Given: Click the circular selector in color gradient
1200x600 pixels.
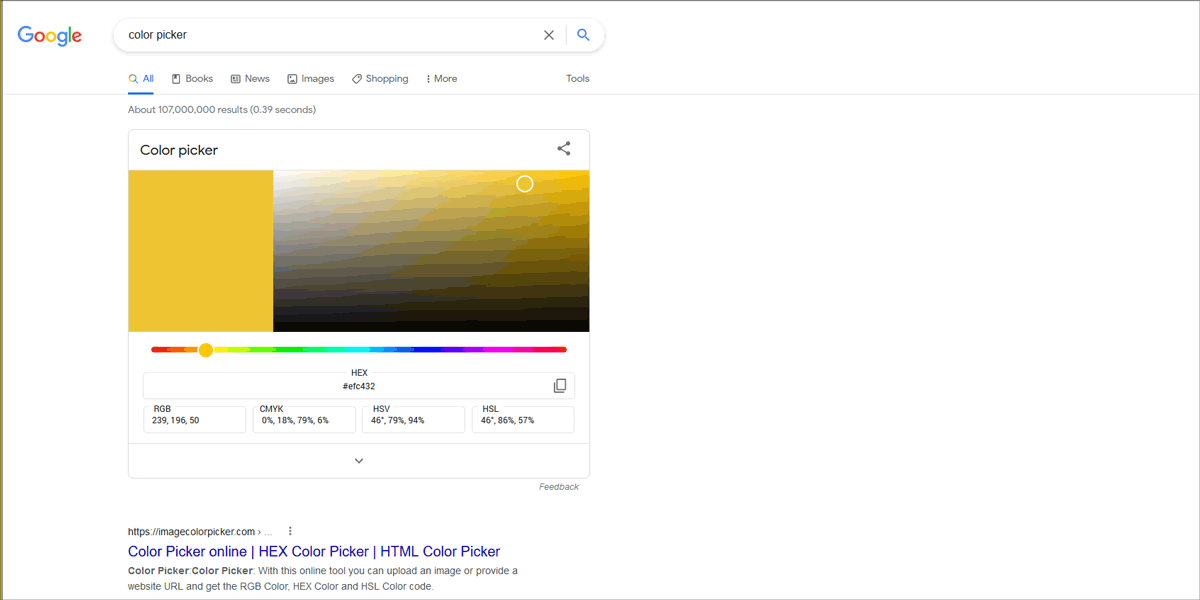Looking at the screenshot, I should pyautogui.click(x=525, y=184).
